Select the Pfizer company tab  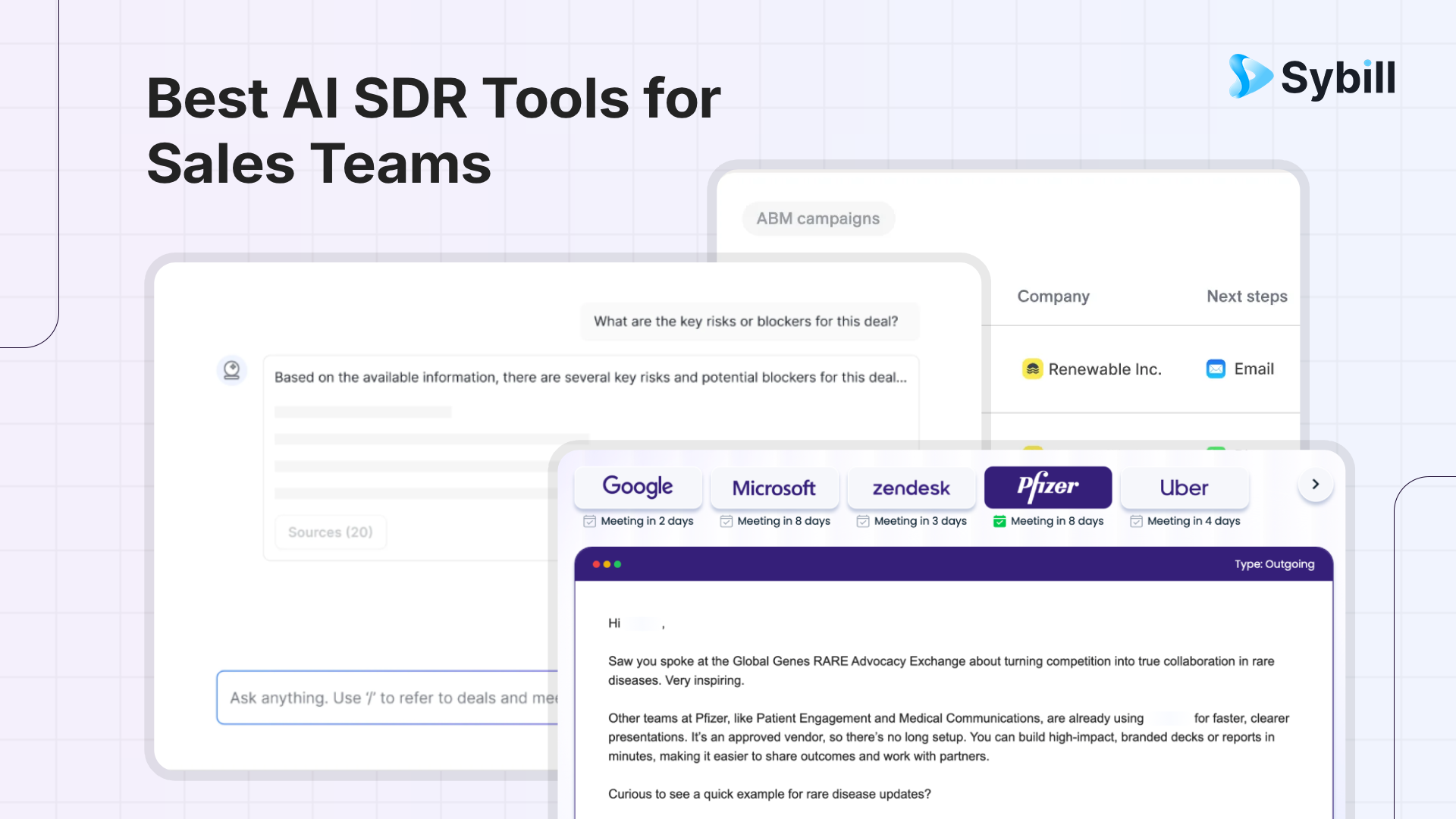pos(1048,487)
